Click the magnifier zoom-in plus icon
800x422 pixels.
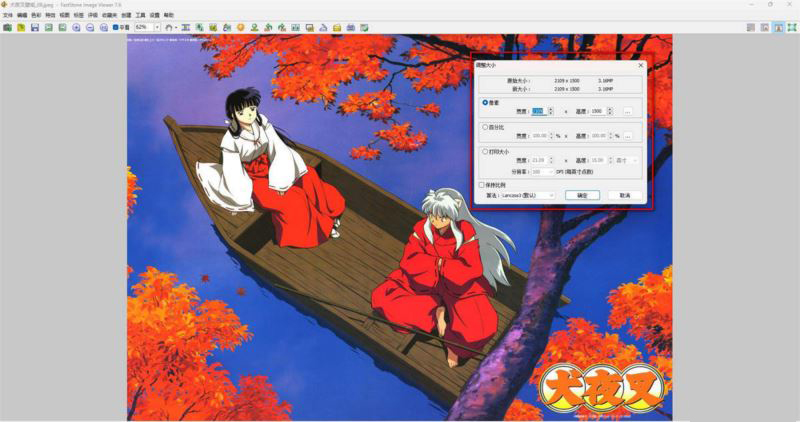coord(76,28)
